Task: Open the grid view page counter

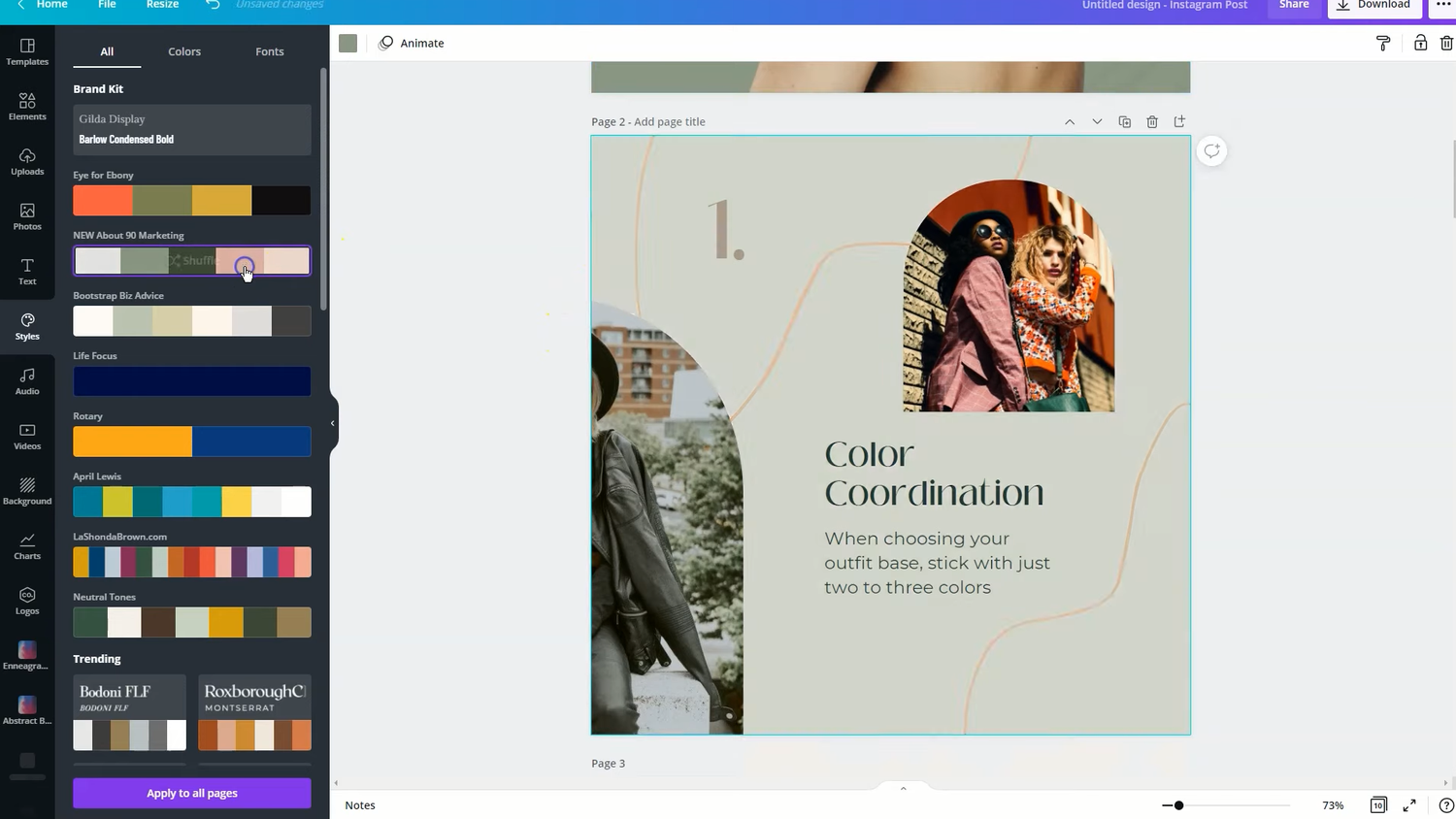Action: pyautogui.click(x=1378, y=804)
